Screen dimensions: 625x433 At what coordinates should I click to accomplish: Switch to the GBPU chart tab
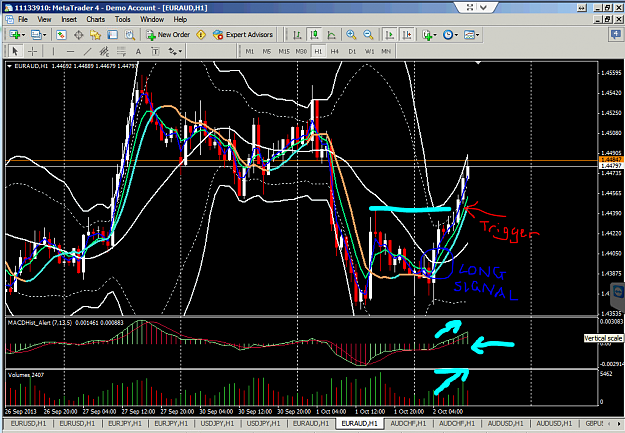coord(594,423)
